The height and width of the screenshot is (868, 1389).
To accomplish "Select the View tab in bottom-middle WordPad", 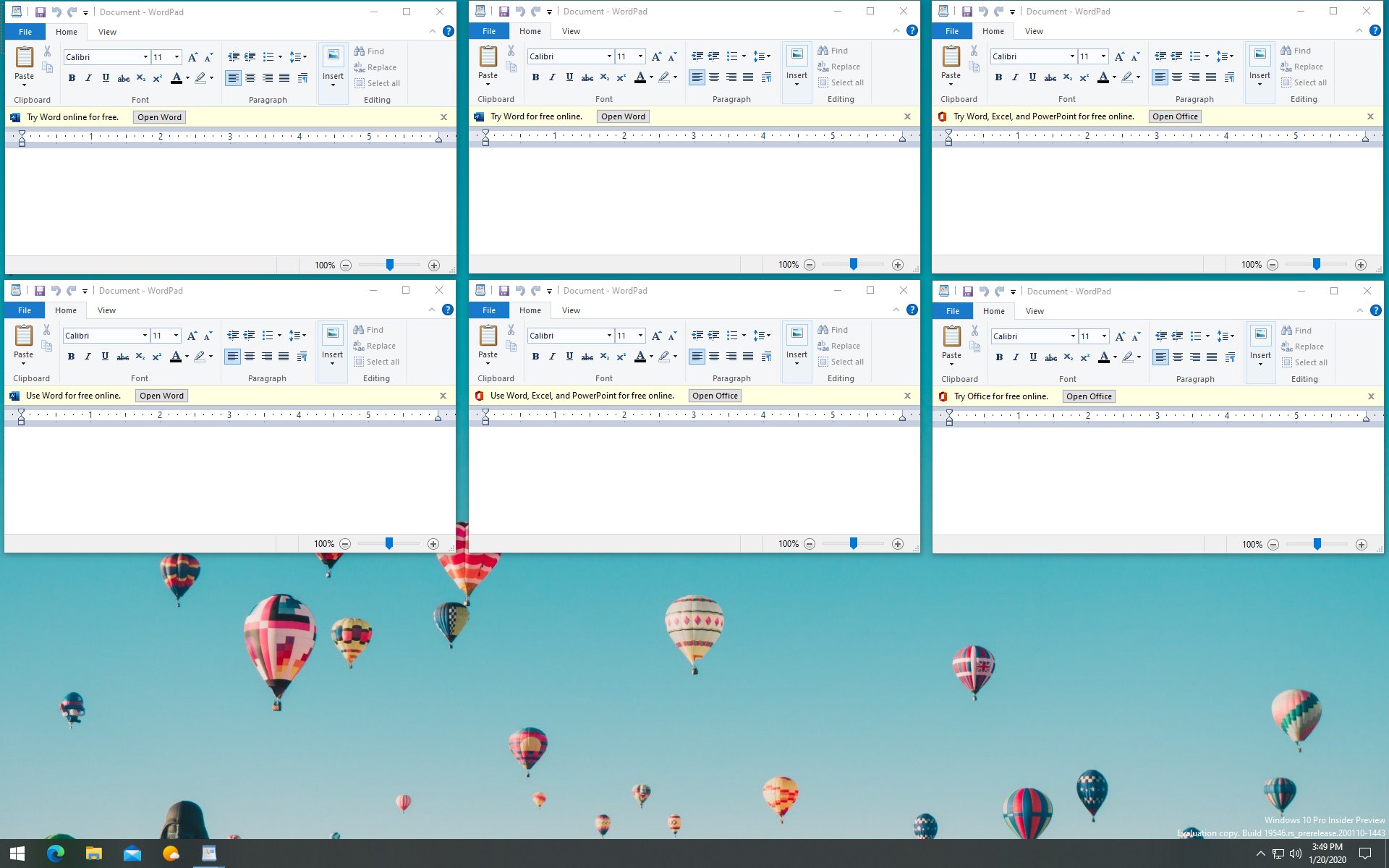I will (x=570, y=310).
